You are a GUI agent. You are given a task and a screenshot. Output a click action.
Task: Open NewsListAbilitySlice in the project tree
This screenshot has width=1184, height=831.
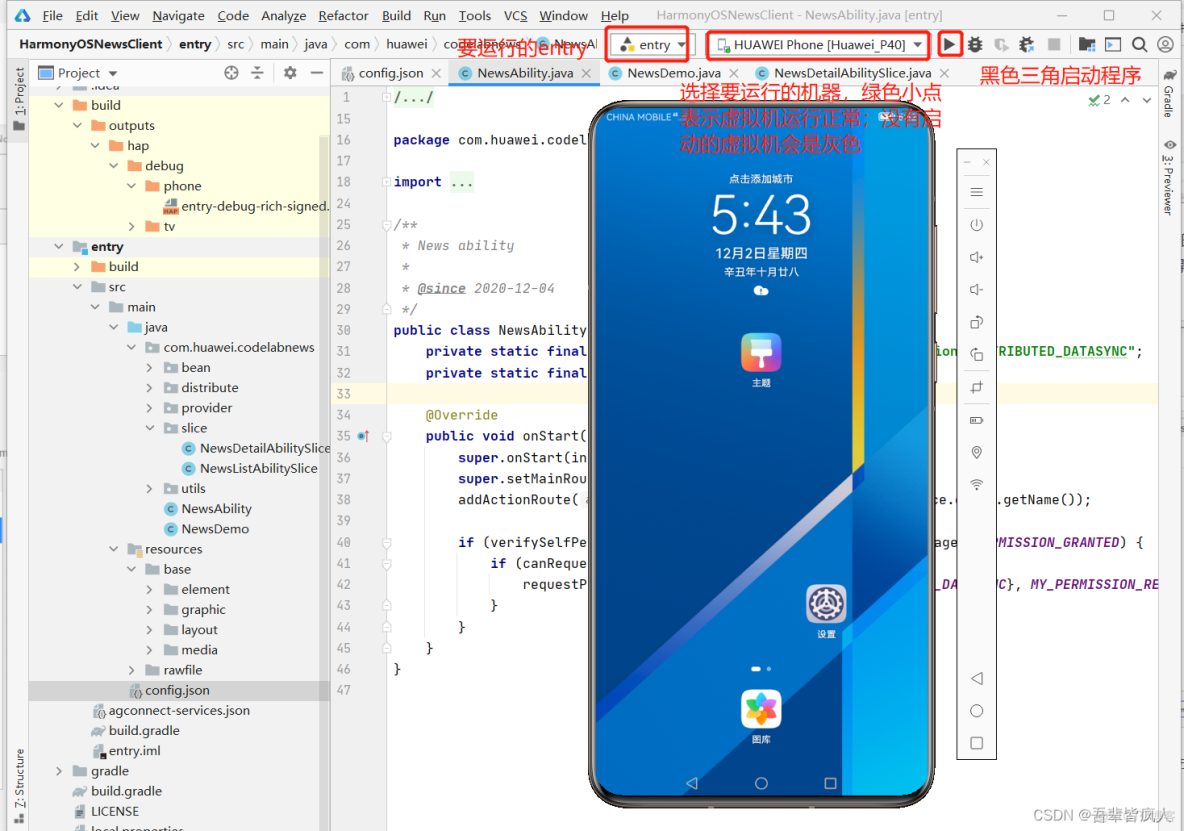258,468
